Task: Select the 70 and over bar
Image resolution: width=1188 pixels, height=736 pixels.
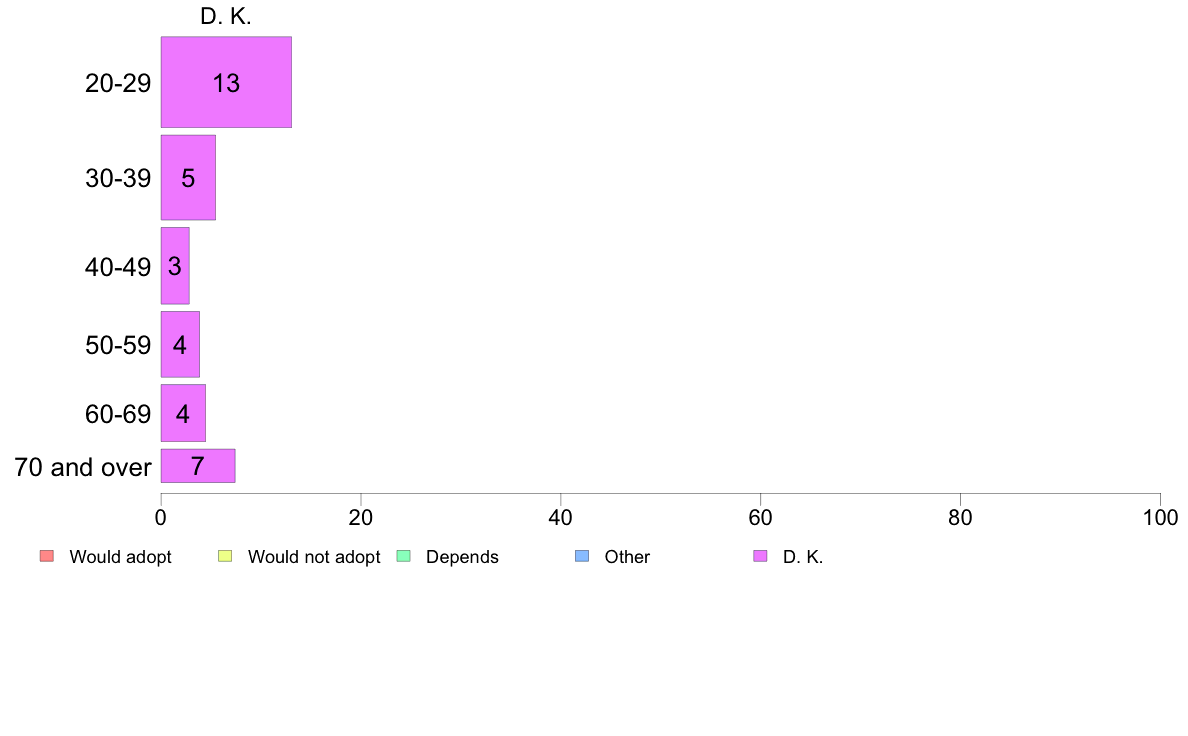Action: (x=198, y=466)
